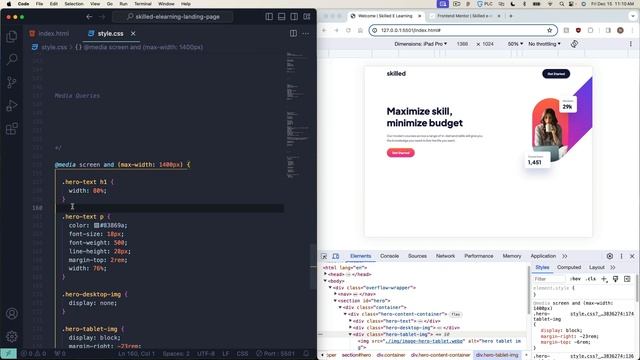The height and width of the screenshot is (360, 640).
Task: Click the dark Get Started button in page nav
Action: [x=556, y=74]
